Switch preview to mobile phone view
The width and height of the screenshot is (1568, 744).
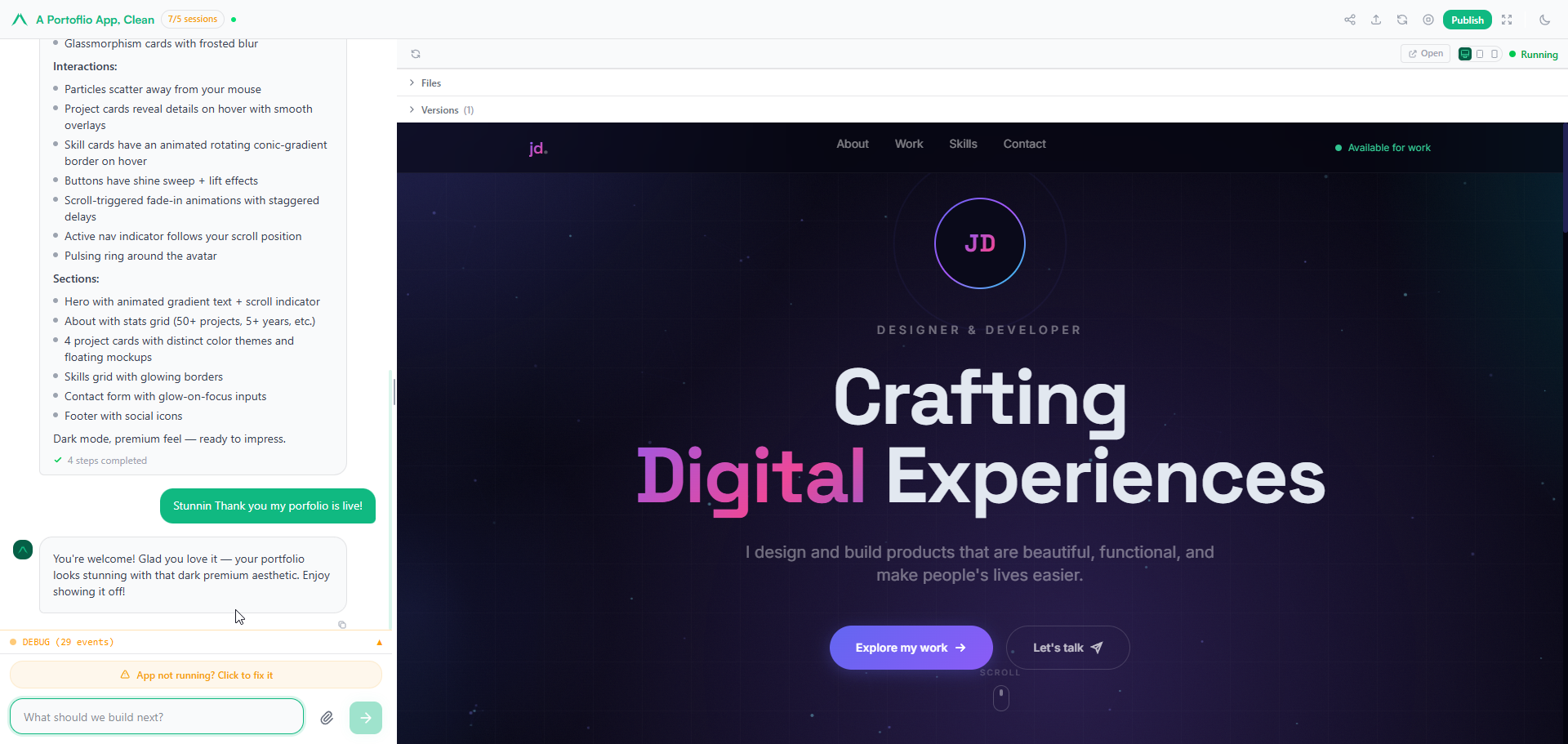pyautogui.click(x=1494, y=54)
